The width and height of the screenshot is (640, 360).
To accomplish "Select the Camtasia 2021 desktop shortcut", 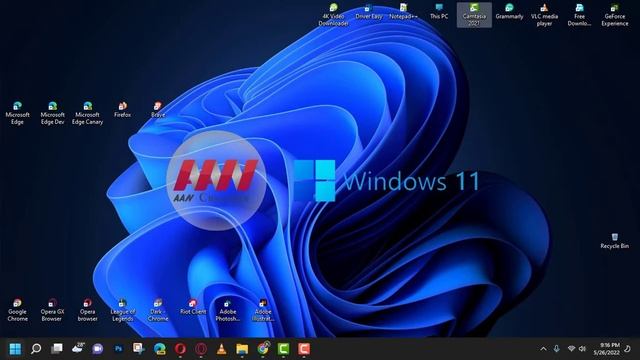I will point(474,15).
